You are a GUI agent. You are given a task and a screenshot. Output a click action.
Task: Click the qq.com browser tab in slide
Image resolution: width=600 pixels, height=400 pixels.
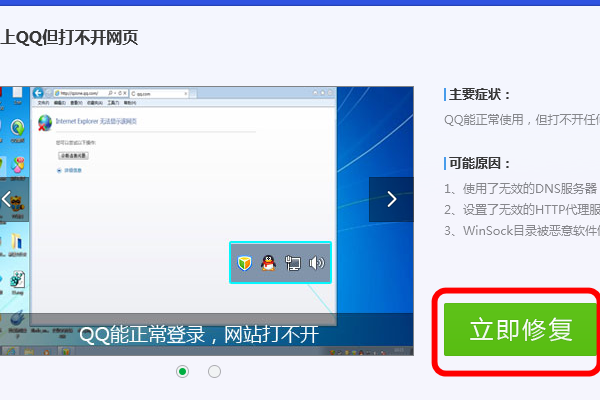[159, 93]
